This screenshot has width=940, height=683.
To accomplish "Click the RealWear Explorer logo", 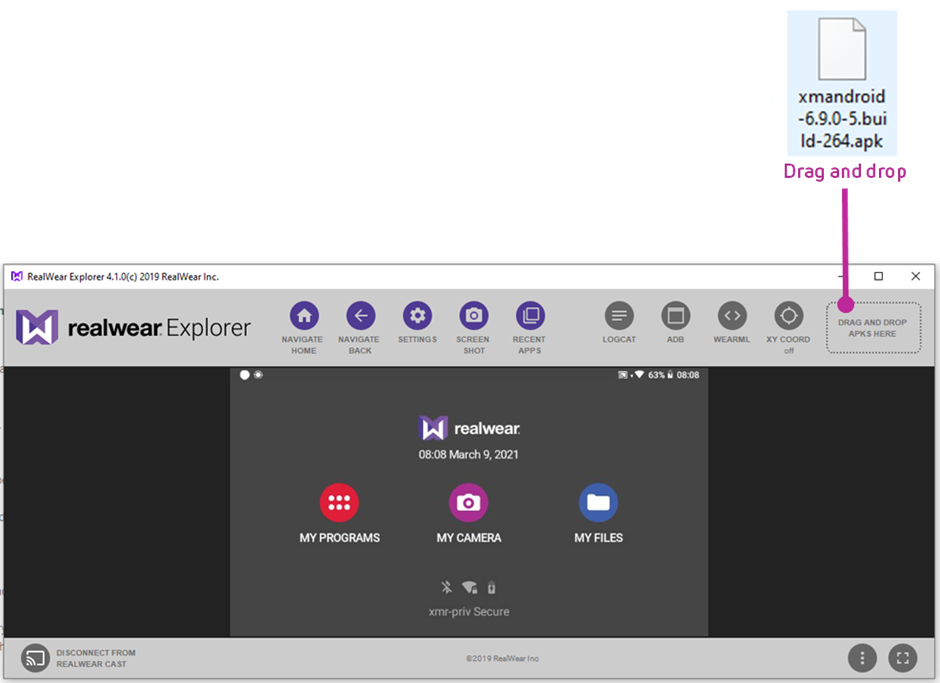I will [x=133, y=328].
